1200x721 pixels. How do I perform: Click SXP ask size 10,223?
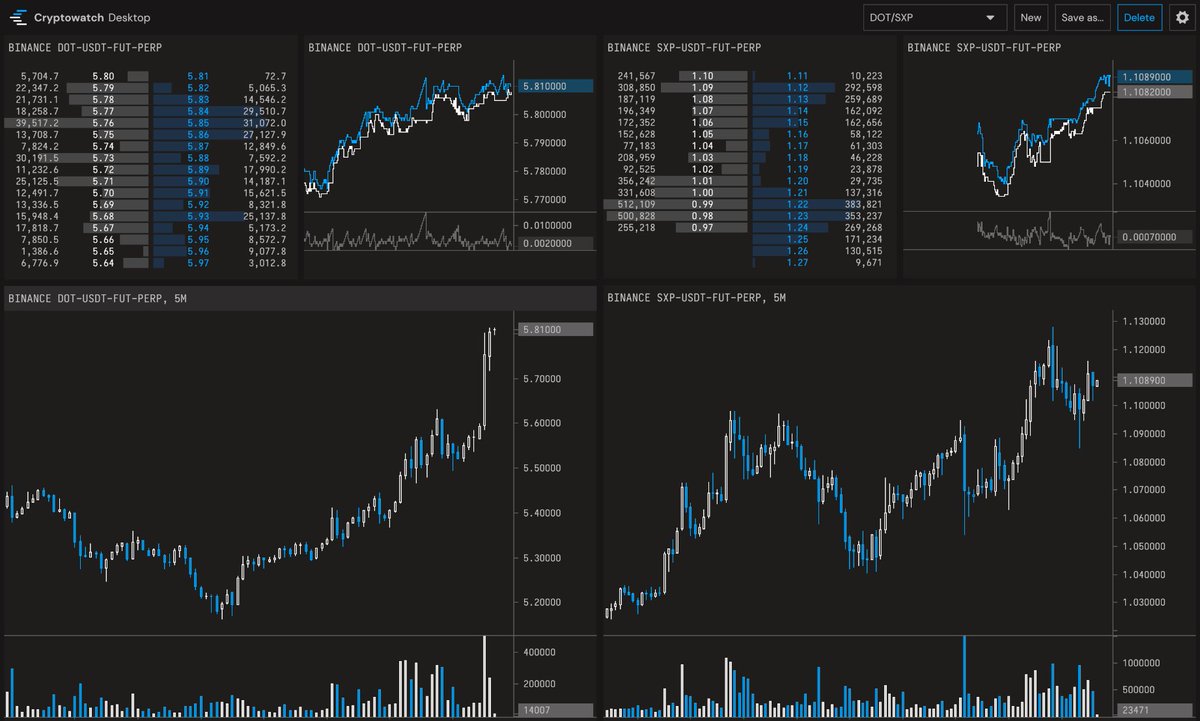pyautogui.click(x=867, y=76)
